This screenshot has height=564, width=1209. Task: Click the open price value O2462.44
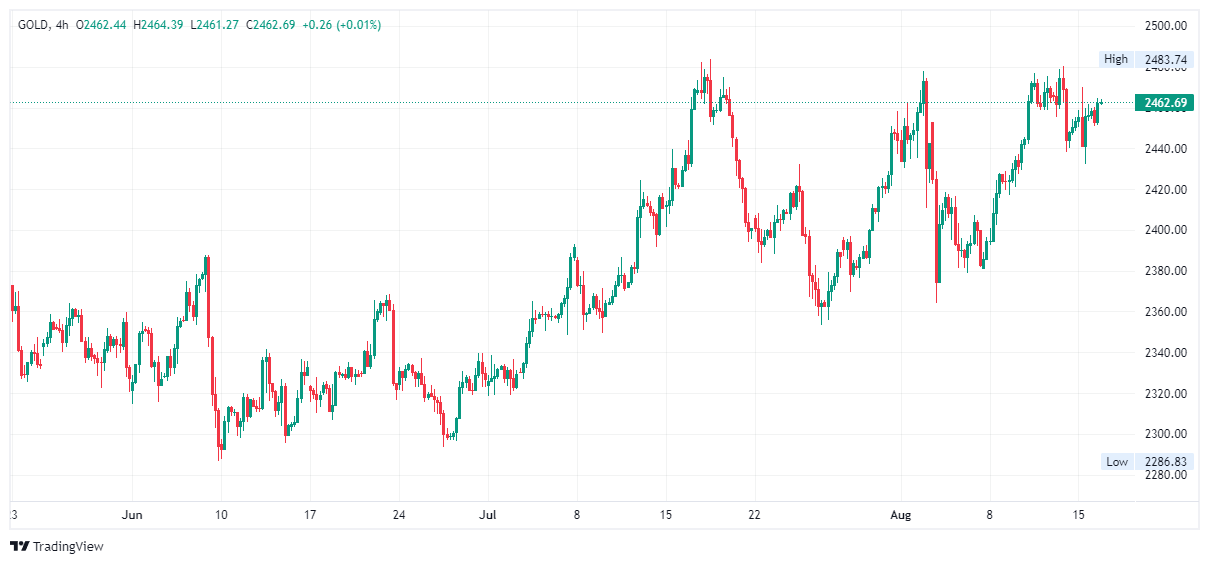click(101, 25)
